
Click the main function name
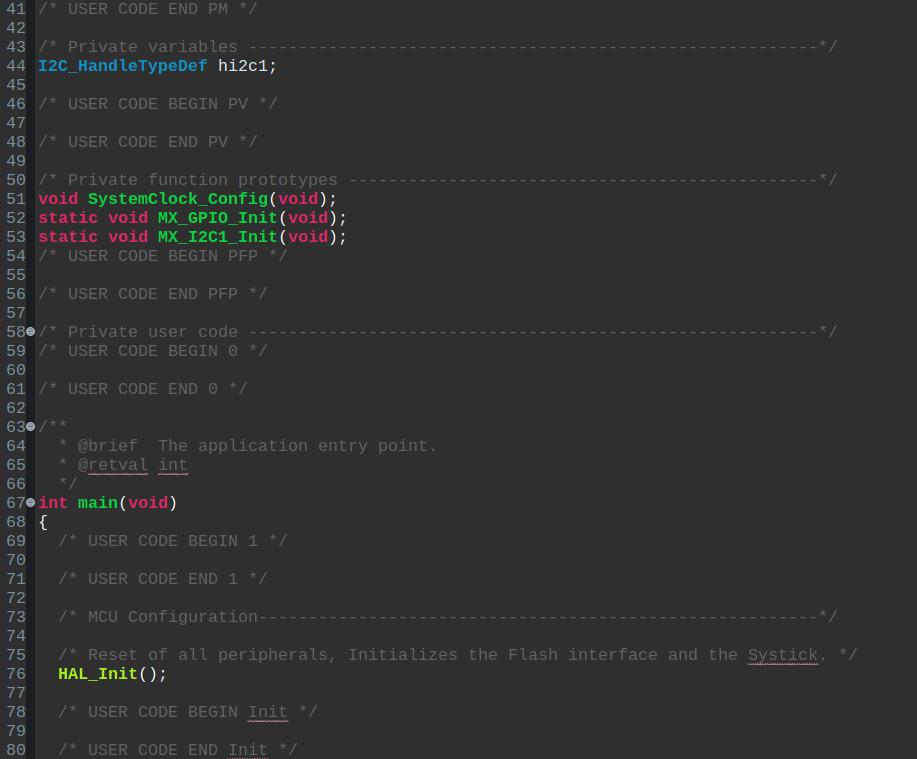[x=97, y=503]
